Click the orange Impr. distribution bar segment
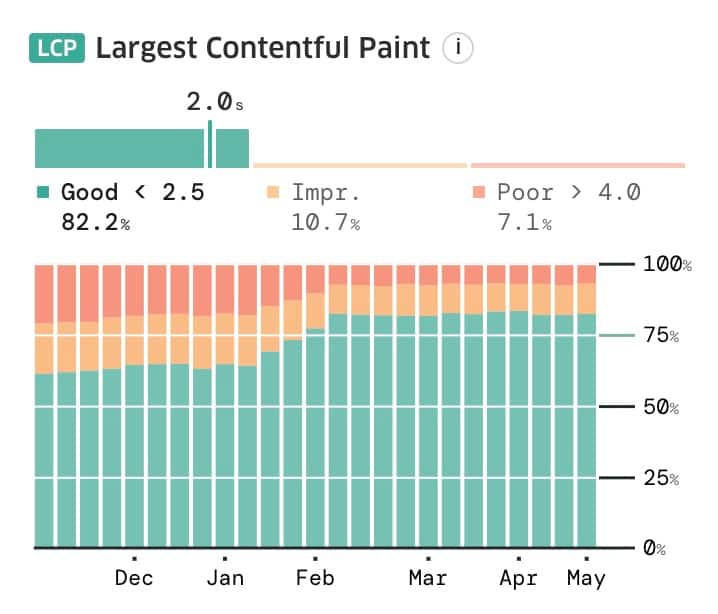 pyautogui.click(x=360, y=165)
